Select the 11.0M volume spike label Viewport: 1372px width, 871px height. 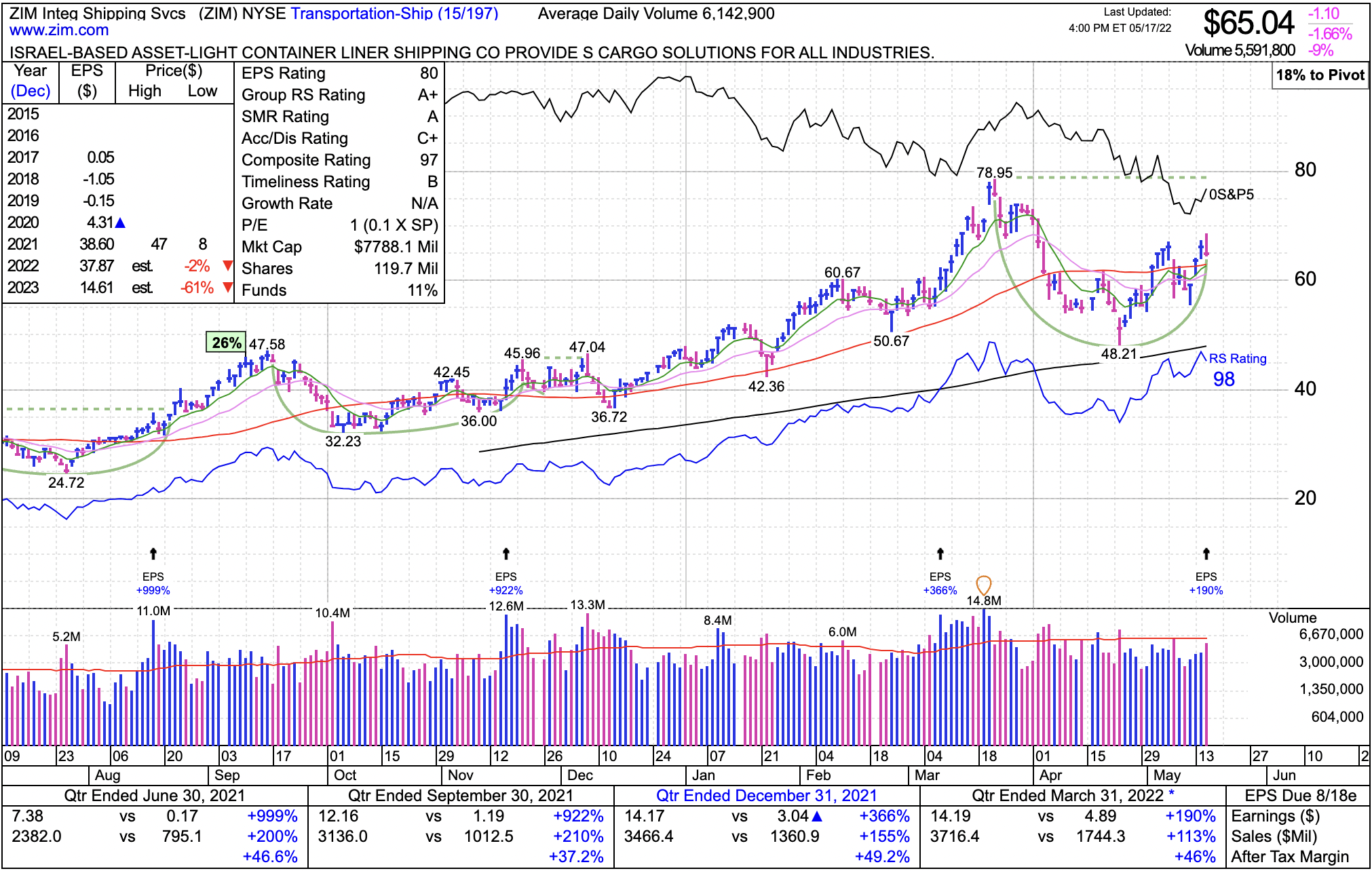click(153, 611)
